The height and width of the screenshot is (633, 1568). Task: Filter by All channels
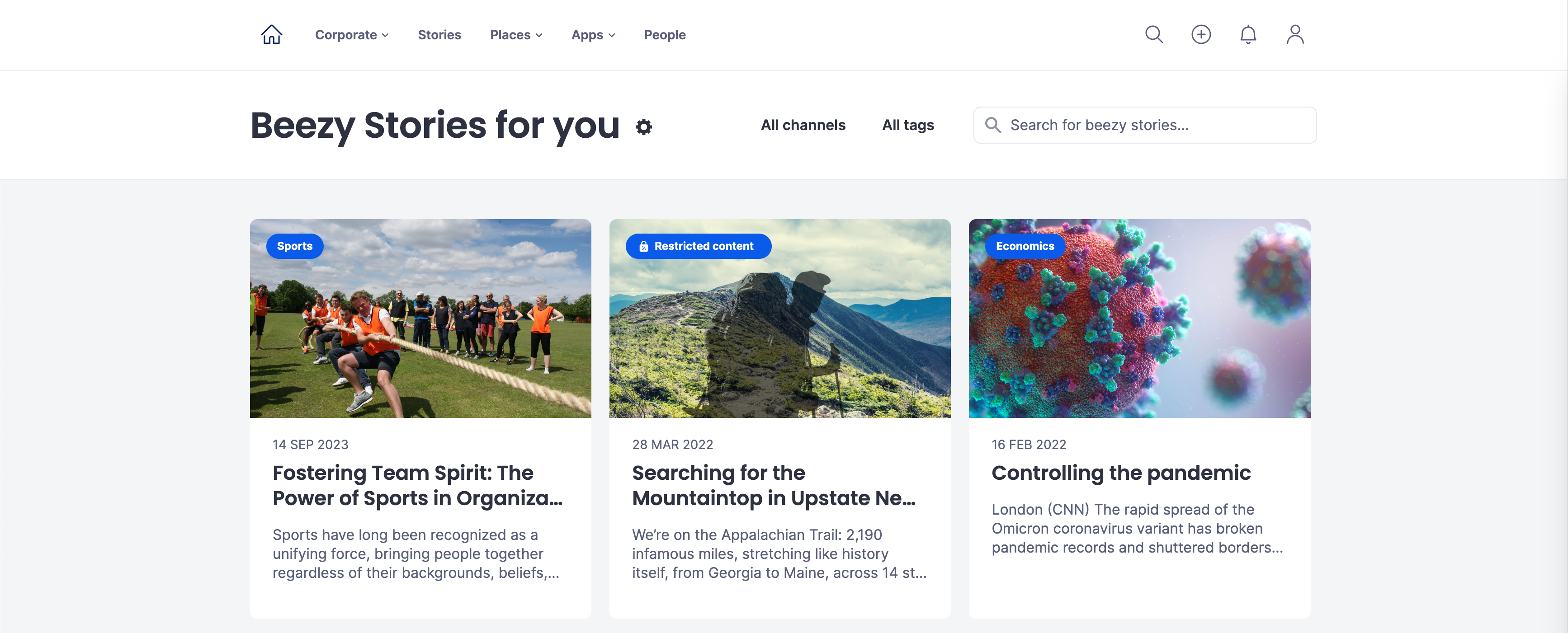802,125
